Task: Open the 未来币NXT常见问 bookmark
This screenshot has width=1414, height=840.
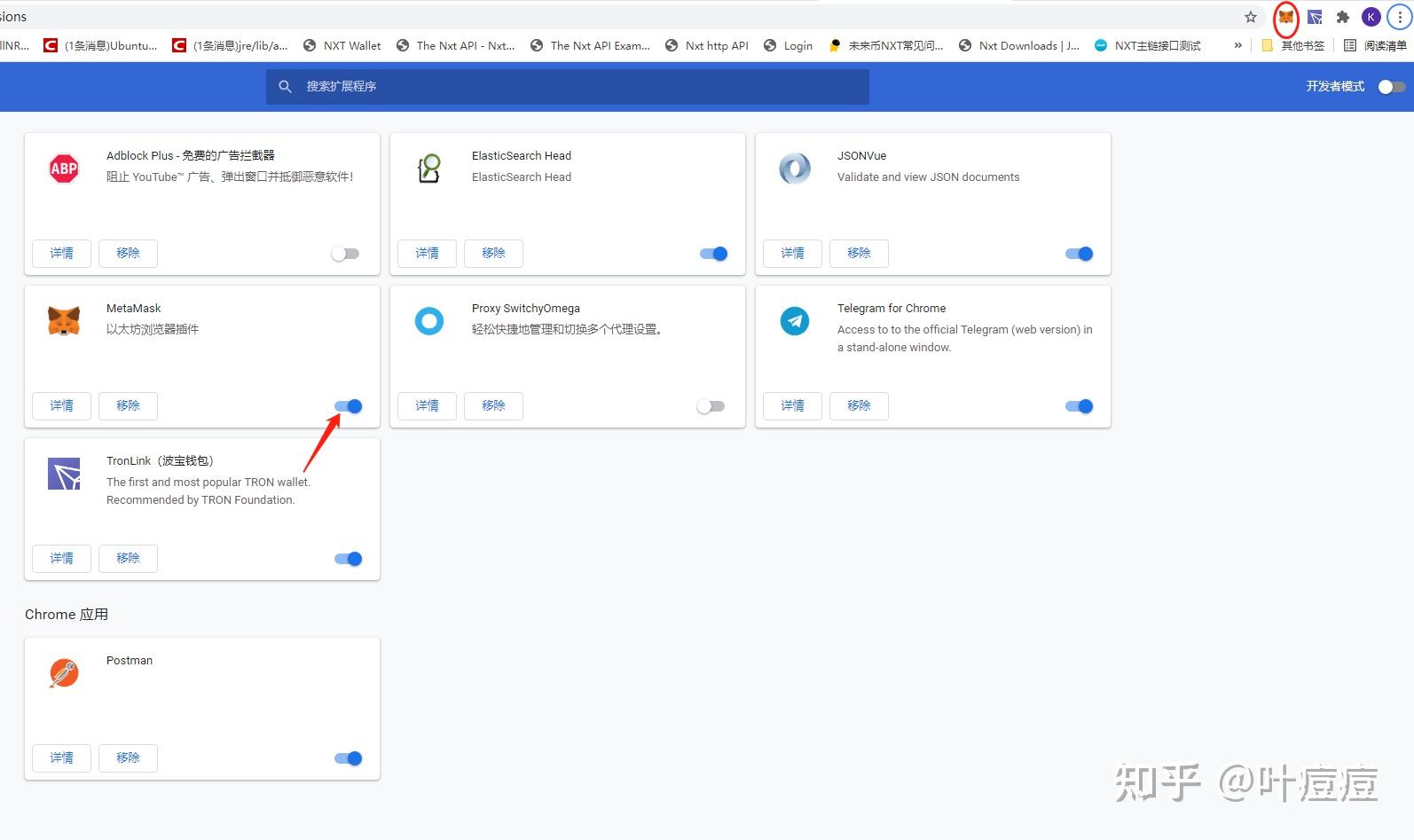Action: coord(885,45)
